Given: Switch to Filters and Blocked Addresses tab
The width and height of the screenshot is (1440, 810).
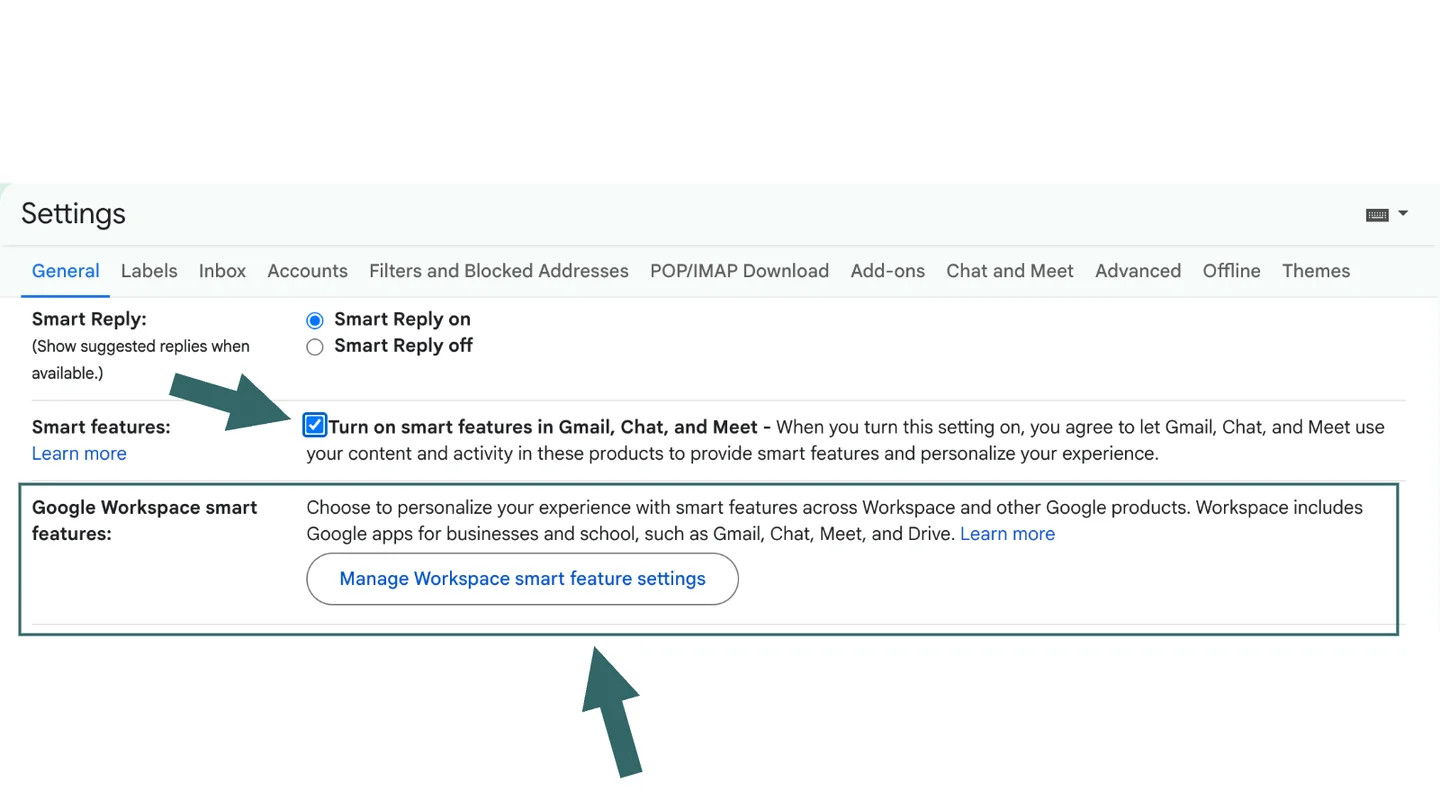Looking at the screenshot, I should coord(498,271).
